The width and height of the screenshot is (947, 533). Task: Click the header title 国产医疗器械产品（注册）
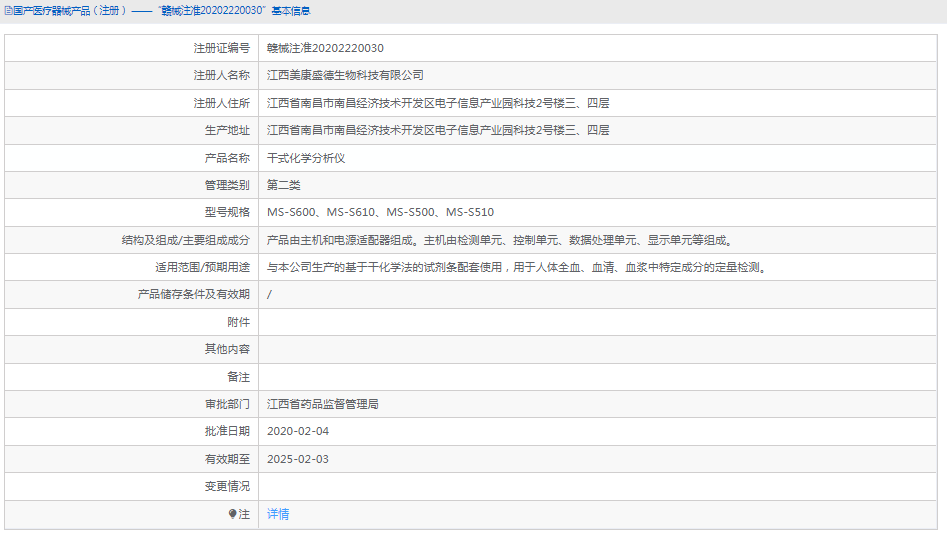69,11
